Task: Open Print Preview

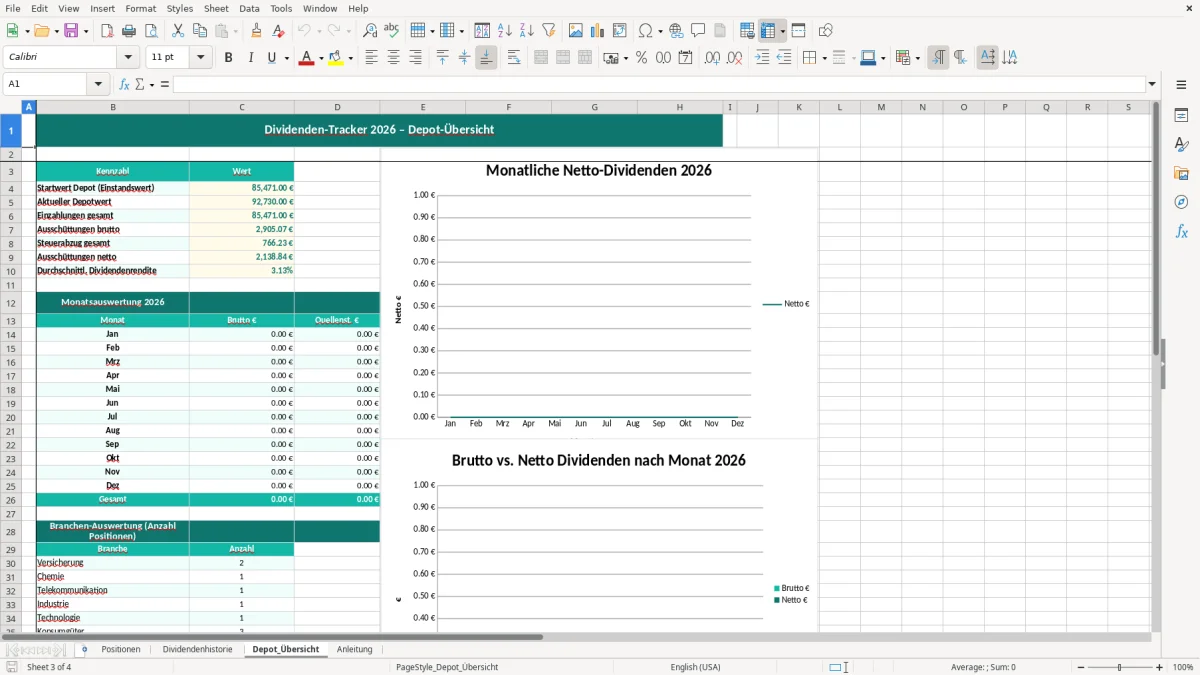Action: [151, 31]
